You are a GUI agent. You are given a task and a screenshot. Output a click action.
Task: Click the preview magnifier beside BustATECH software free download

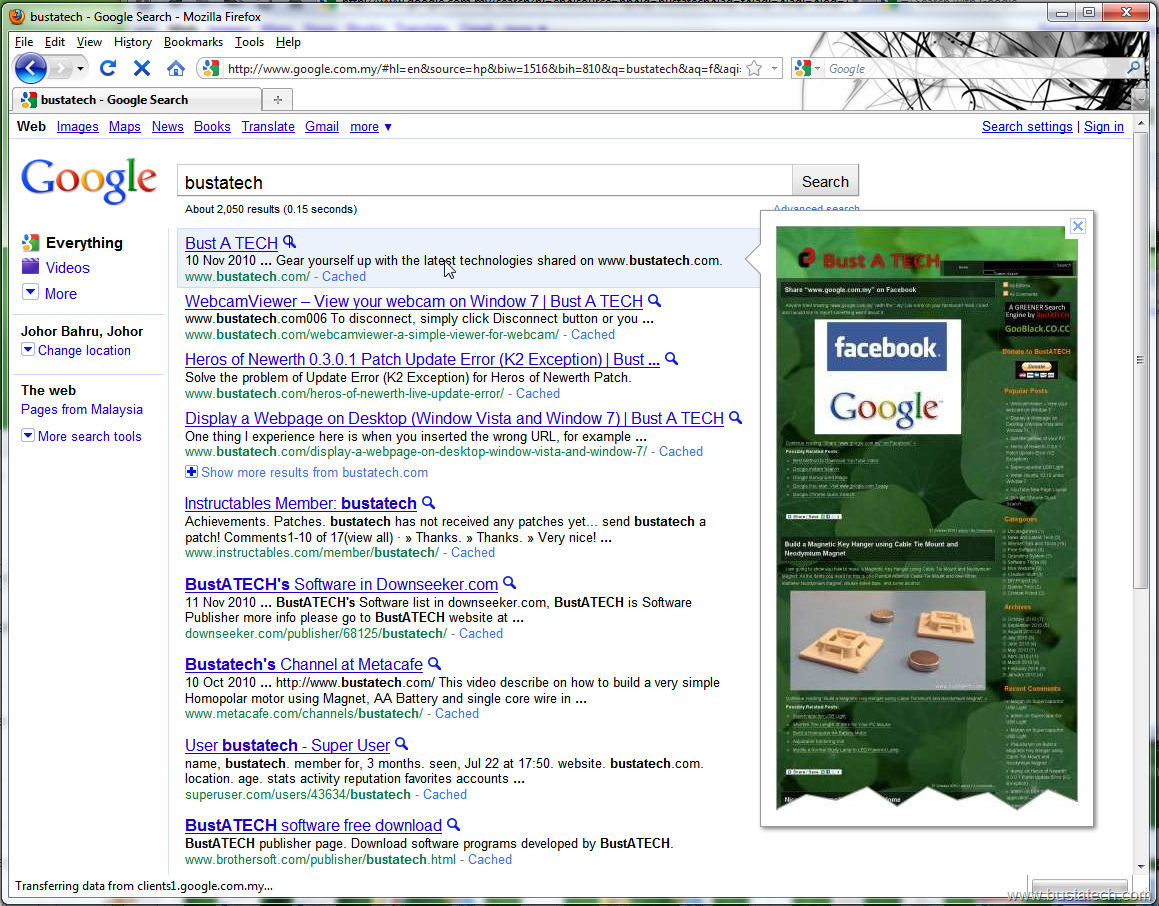454,824
